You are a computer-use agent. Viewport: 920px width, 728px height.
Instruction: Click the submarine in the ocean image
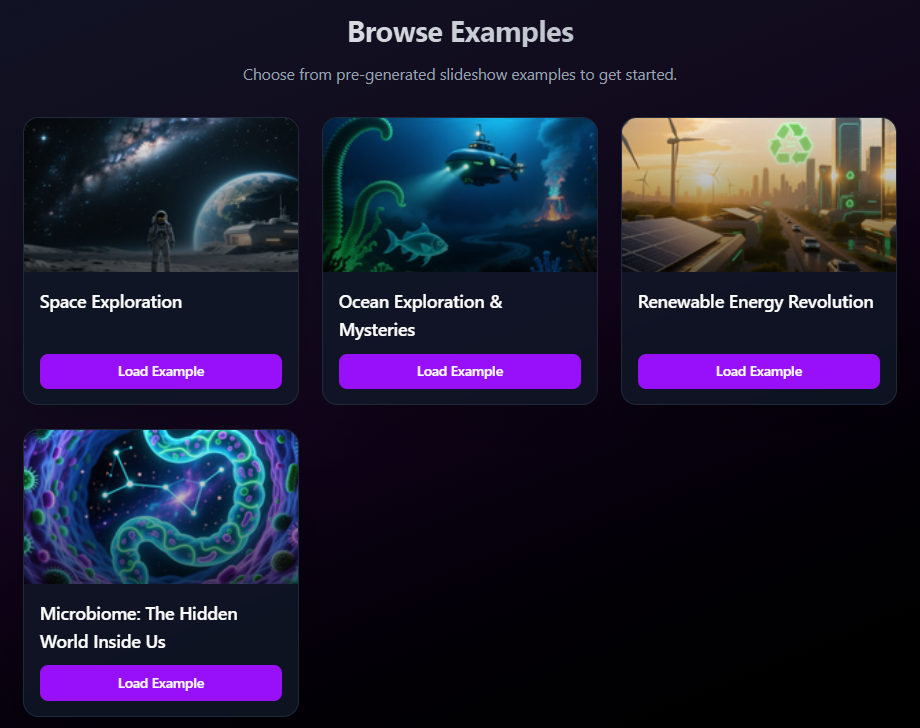(x=480, y=162)
